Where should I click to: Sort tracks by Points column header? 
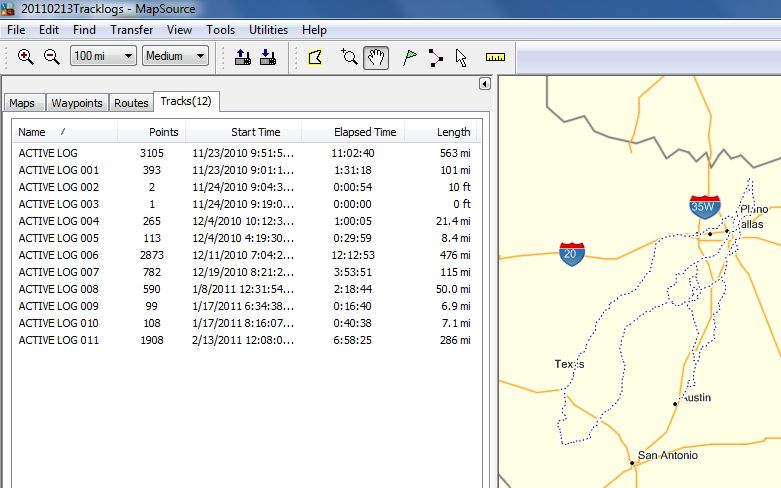[151, 132]
